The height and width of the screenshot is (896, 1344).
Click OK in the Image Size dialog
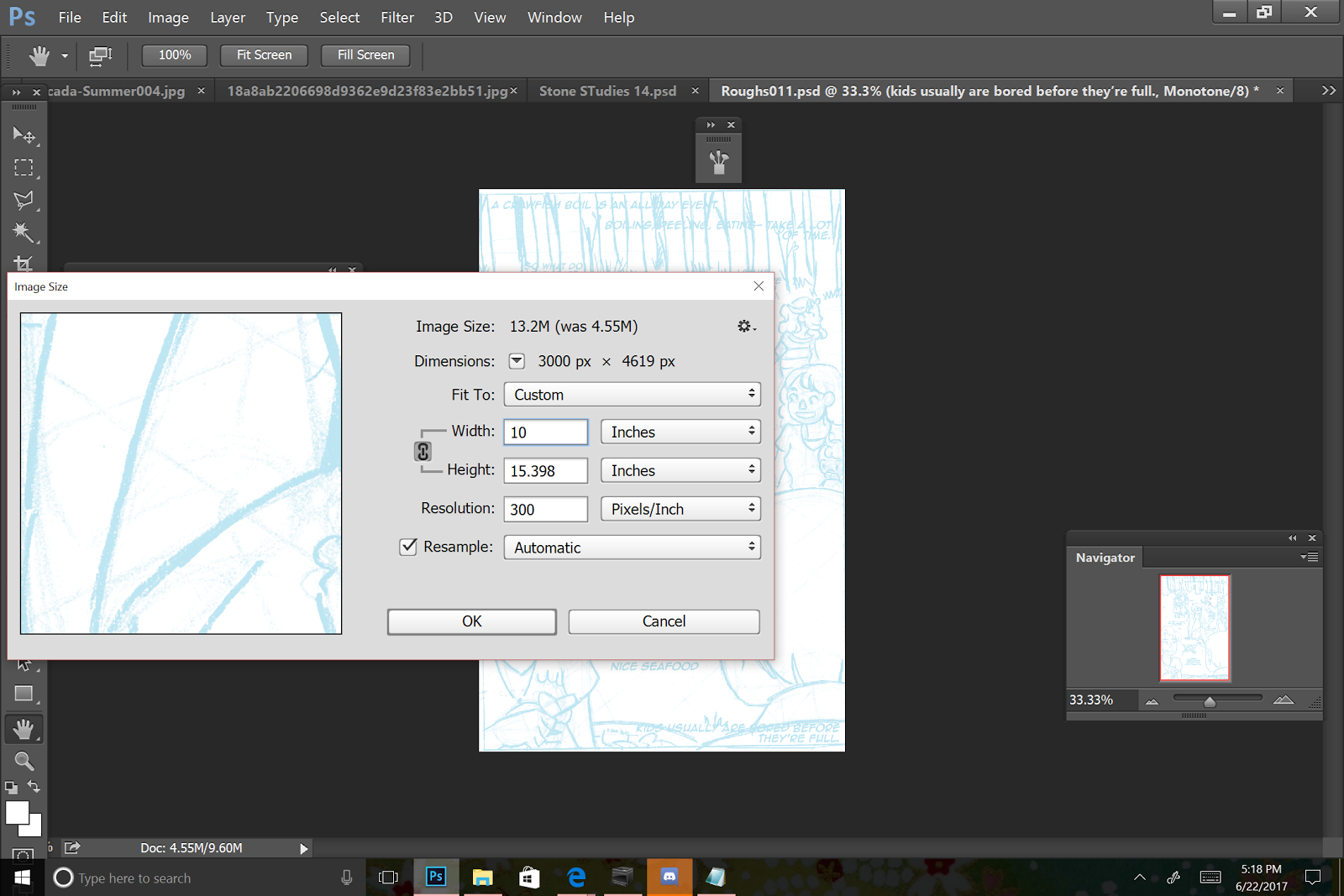click(x=471, y=621)
